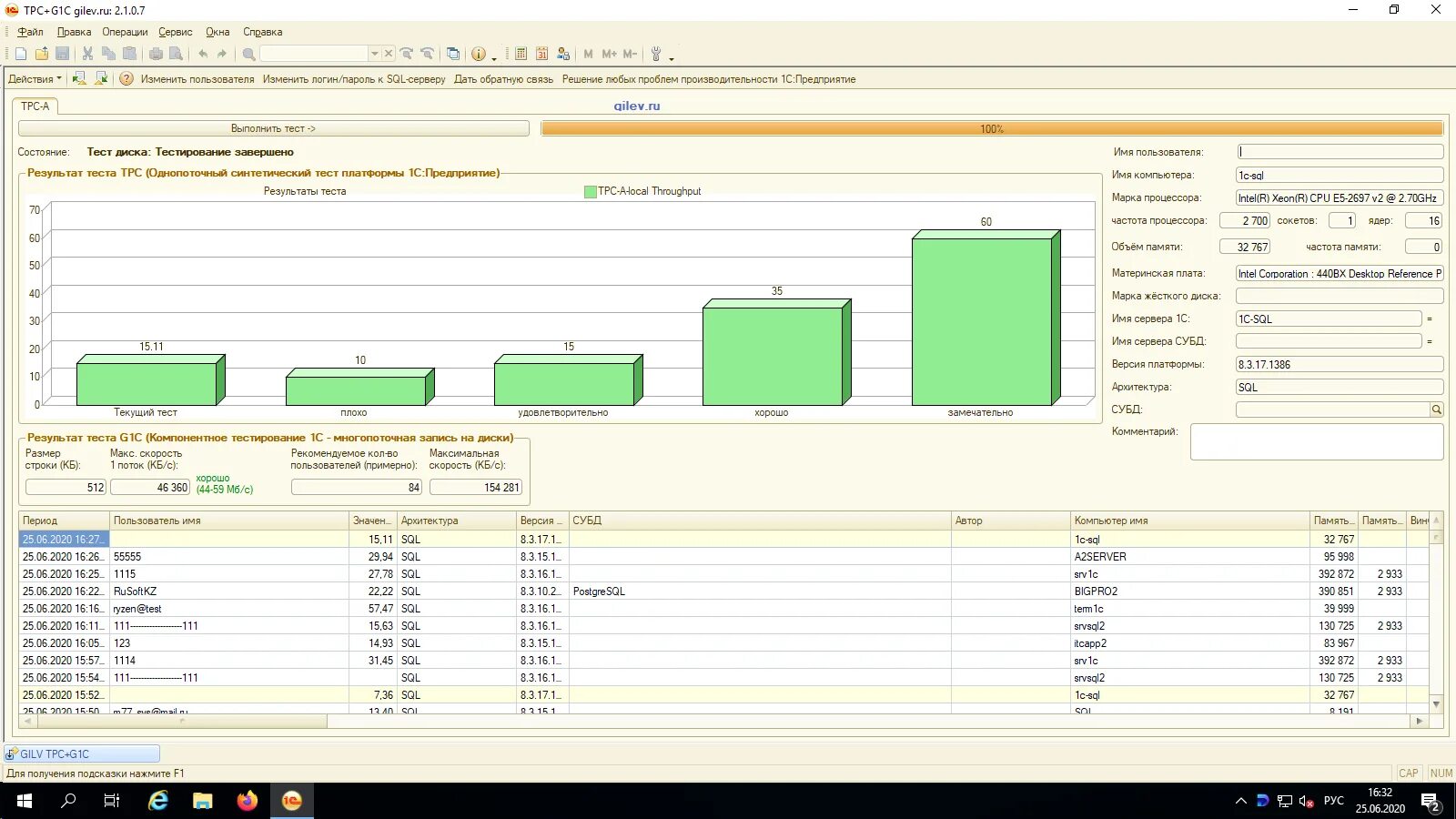Expand the Действия dropdown menu
1456x819 pixels.
[35, 79]
